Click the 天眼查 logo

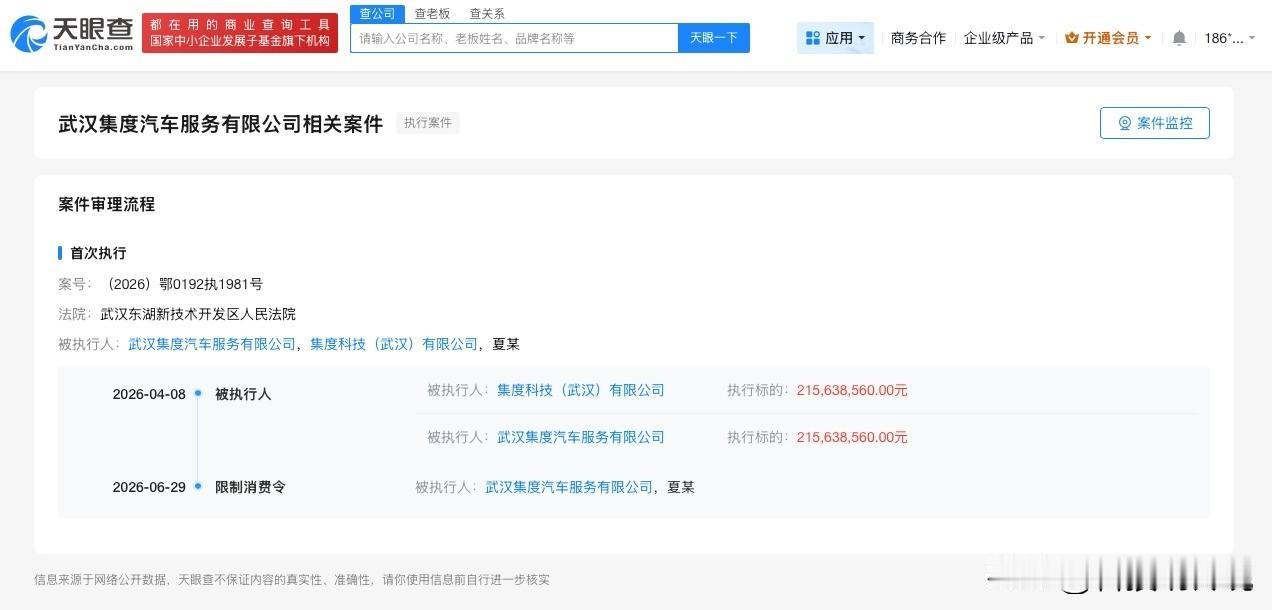click(71, 33)
